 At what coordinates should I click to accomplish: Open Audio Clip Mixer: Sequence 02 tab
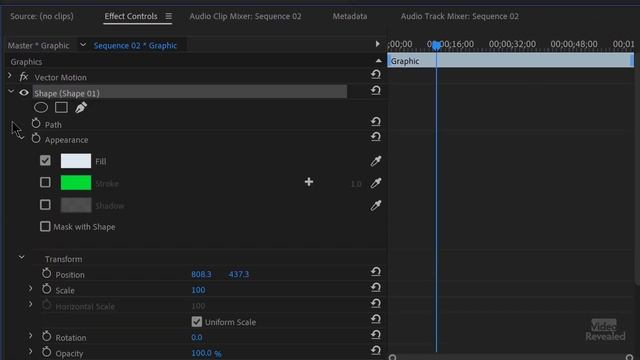[x=245, y=16]
